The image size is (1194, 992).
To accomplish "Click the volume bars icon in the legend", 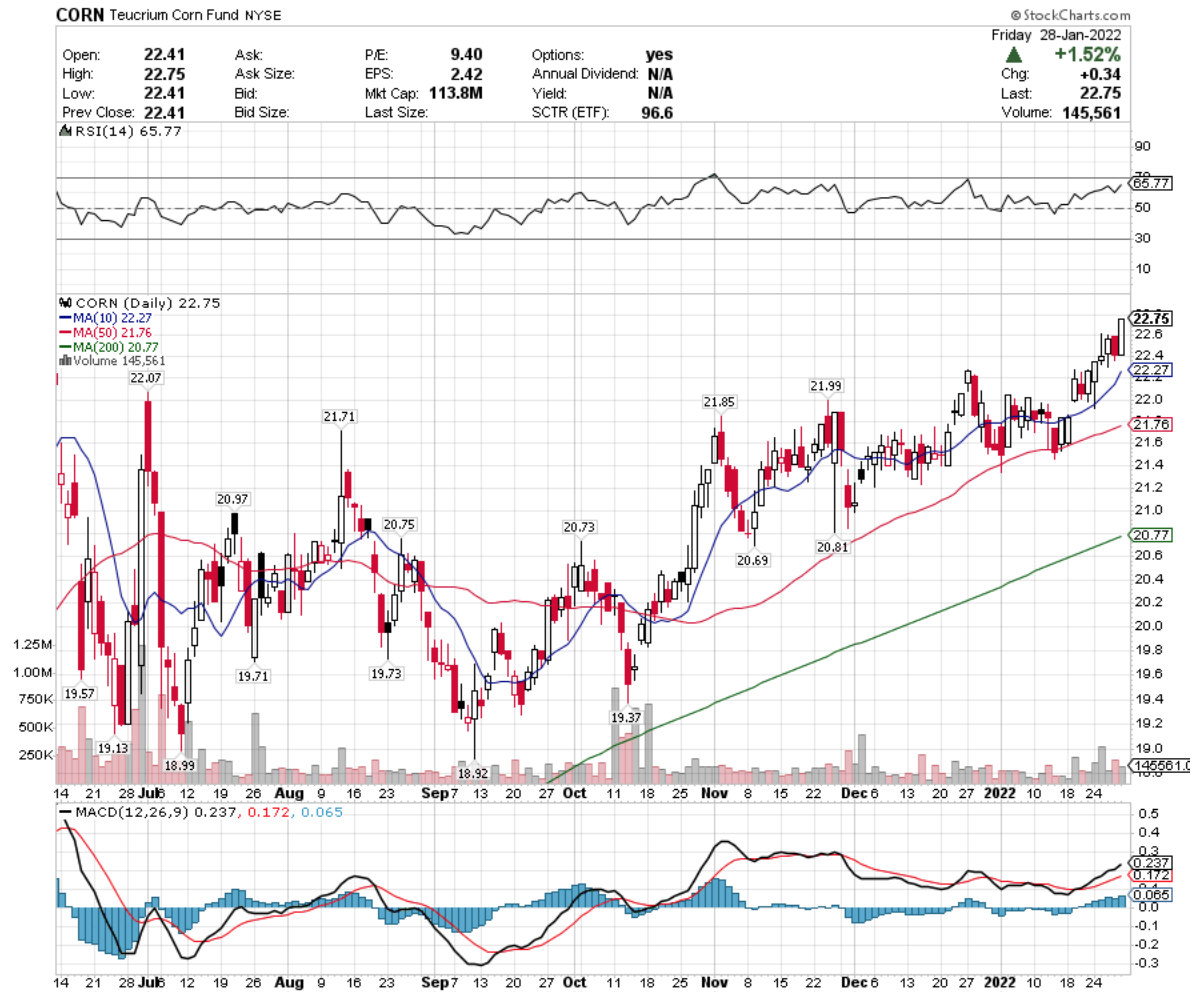I will click(65, 361).
